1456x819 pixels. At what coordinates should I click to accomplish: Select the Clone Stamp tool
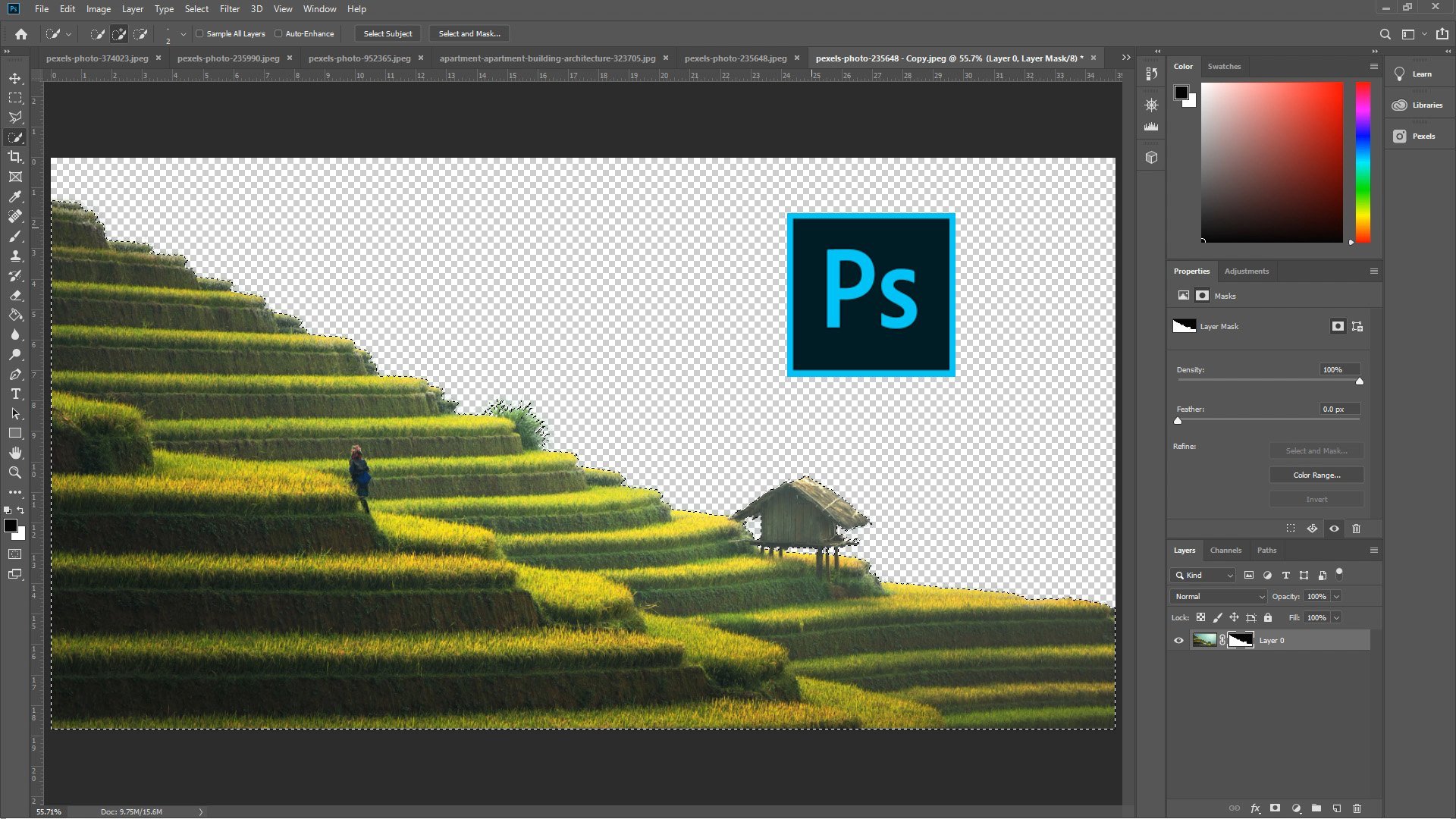[14, 256]
